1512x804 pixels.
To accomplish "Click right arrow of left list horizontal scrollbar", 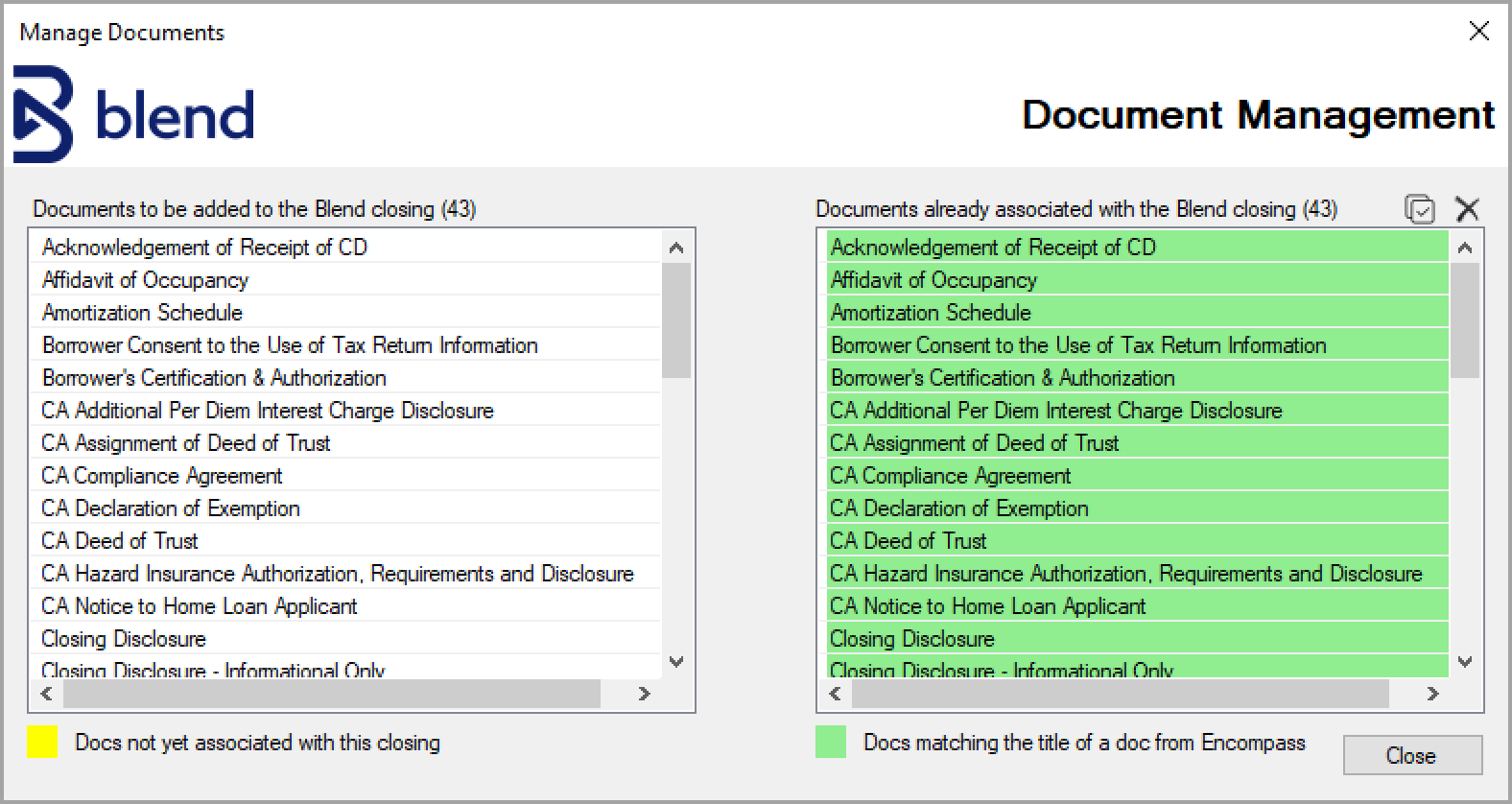I will 645,693.
